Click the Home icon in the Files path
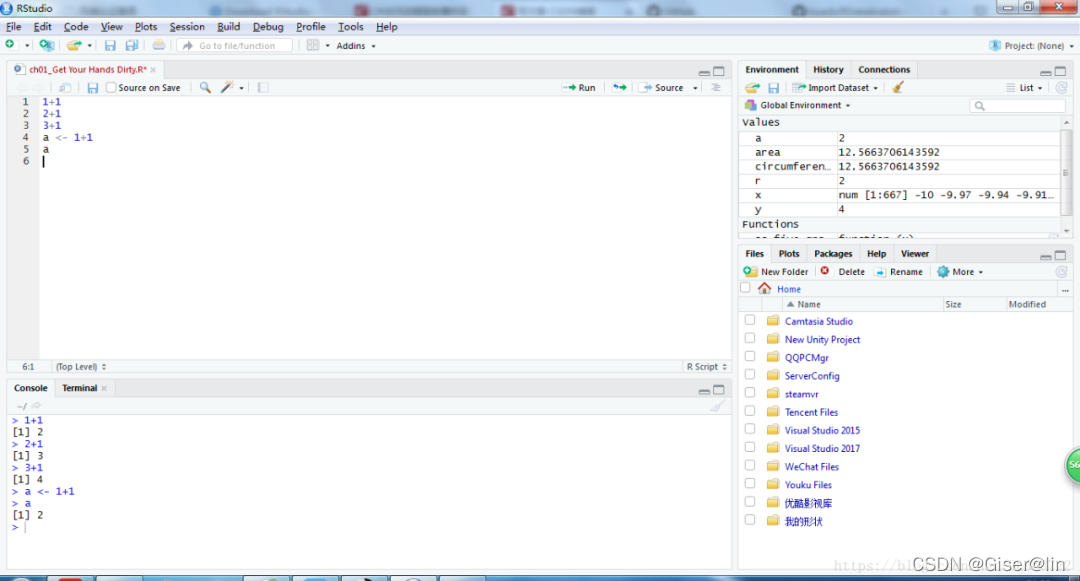This screenshot has width=1080, height=581. 765,288
